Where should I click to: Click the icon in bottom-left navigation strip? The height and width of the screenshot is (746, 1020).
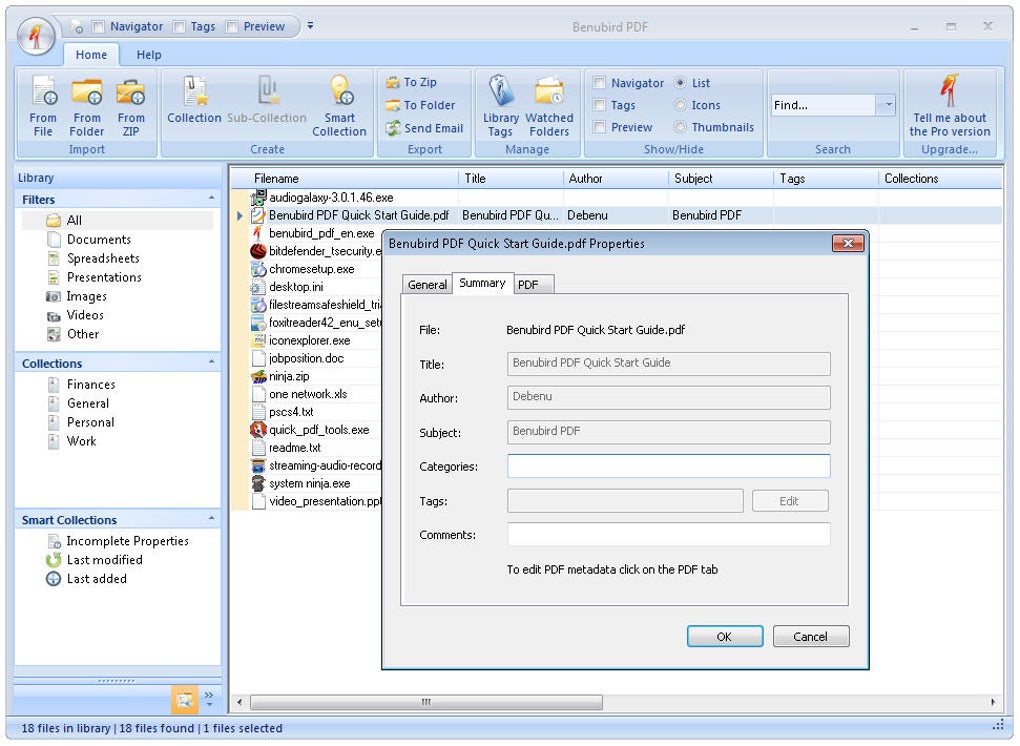185,700
